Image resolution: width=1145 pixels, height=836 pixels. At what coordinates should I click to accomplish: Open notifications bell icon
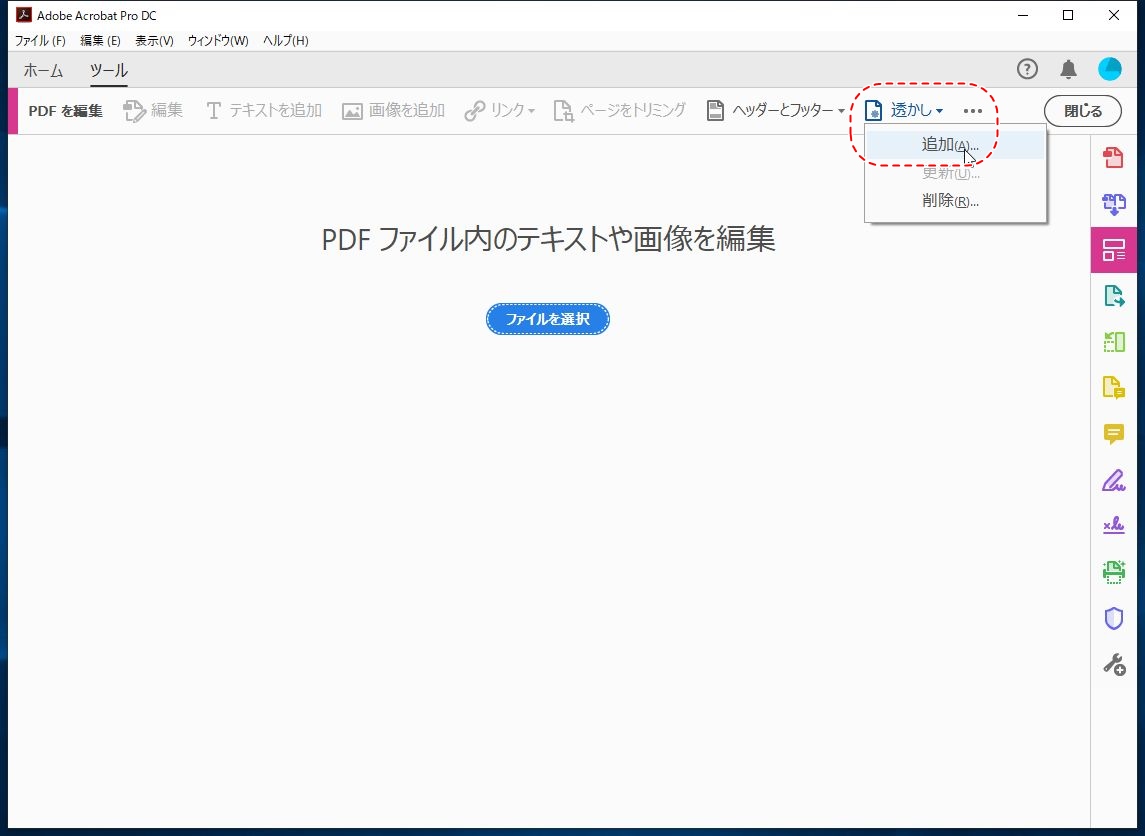1068,69
